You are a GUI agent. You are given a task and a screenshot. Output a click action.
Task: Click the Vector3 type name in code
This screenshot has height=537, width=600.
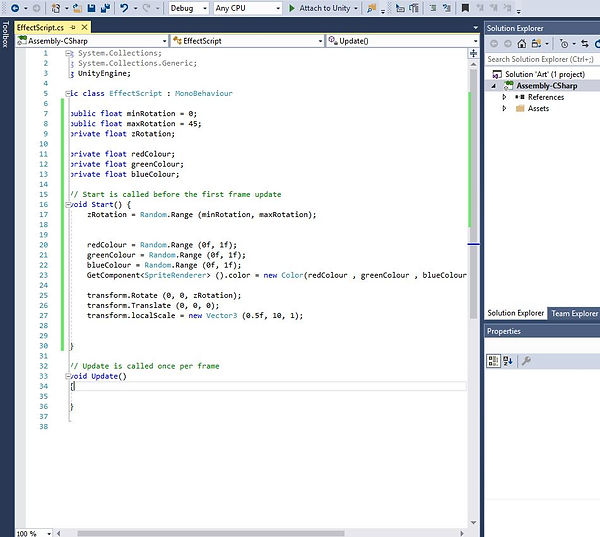click(222, 316)
